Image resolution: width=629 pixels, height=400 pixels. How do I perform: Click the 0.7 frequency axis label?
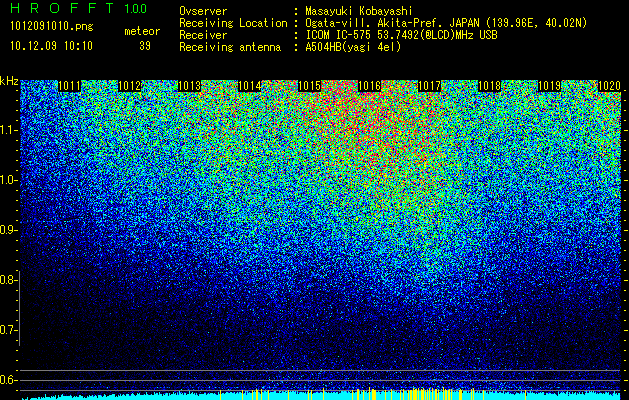tap(9, 330)
